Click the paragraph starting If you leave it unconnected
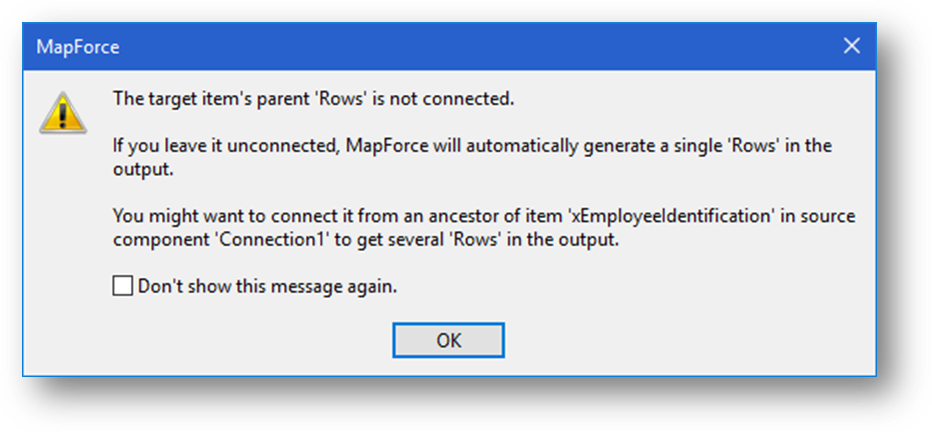This screenshot has height=432, width=932. [x=472, y=157]
